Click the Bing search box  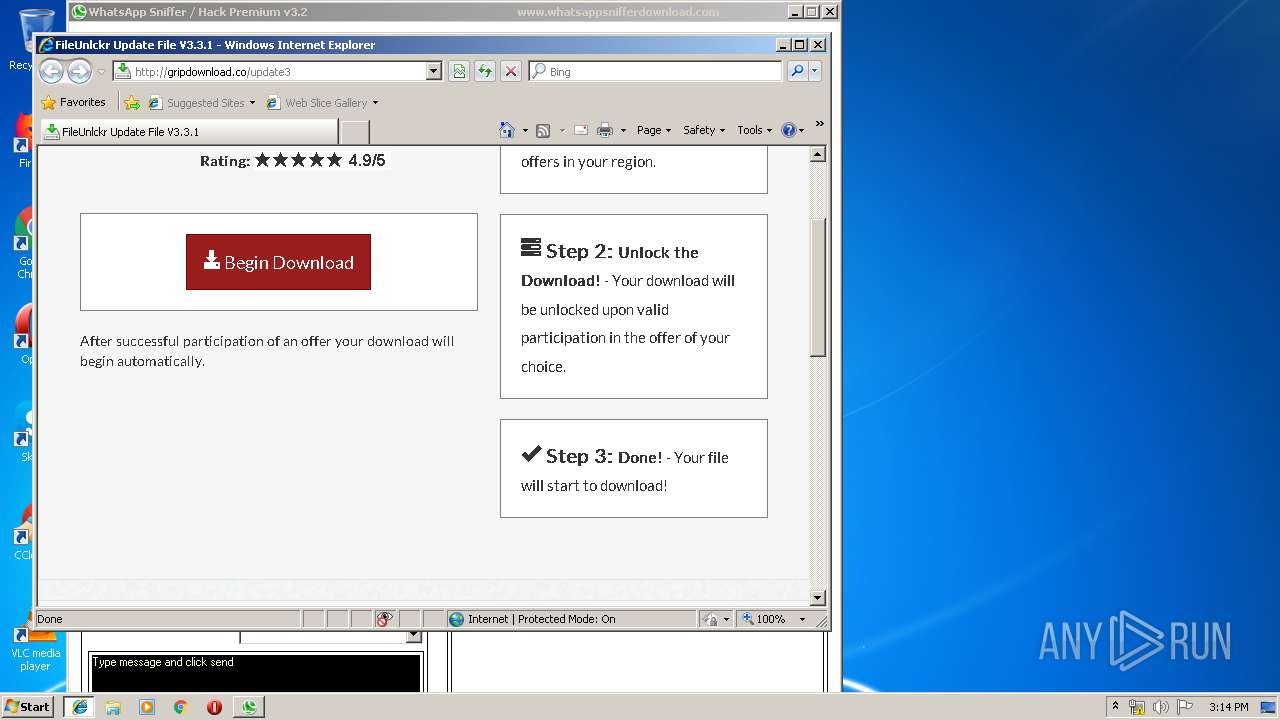[x=656, y=72]
